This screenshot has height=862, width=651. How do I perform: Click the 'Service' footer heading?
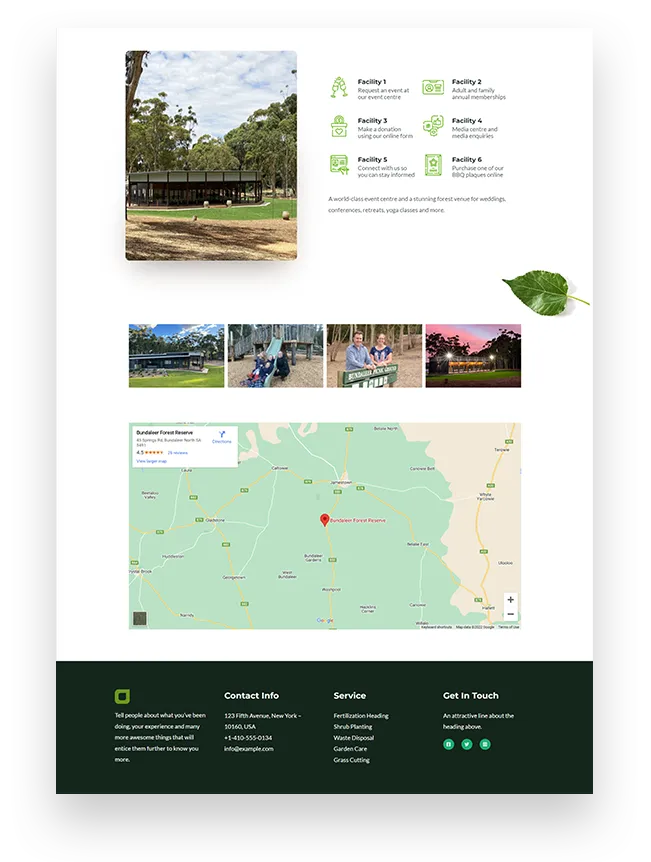[350, 695]
